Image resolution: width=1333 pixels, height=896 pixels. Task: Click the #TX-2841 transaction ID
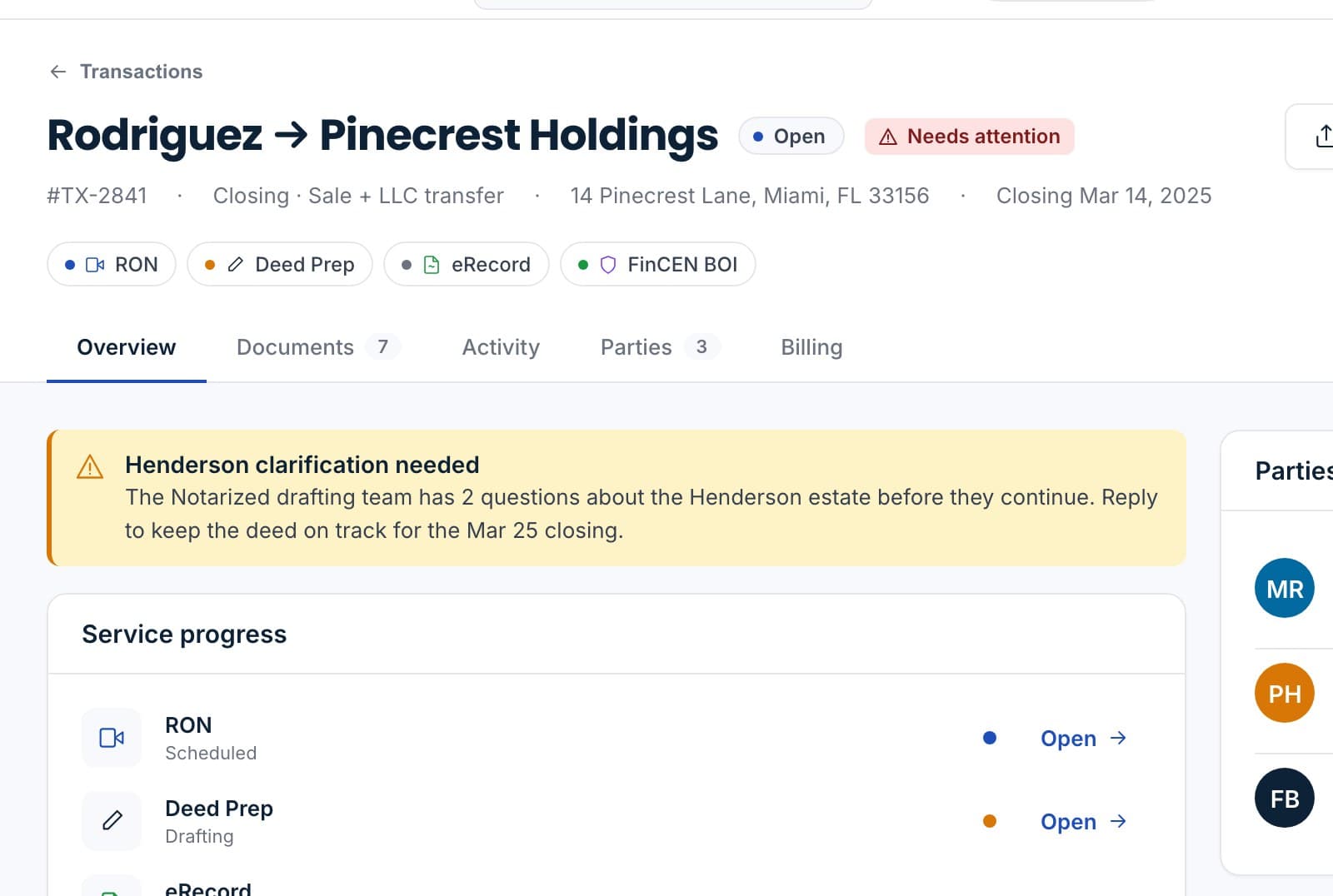coord(97,196)
